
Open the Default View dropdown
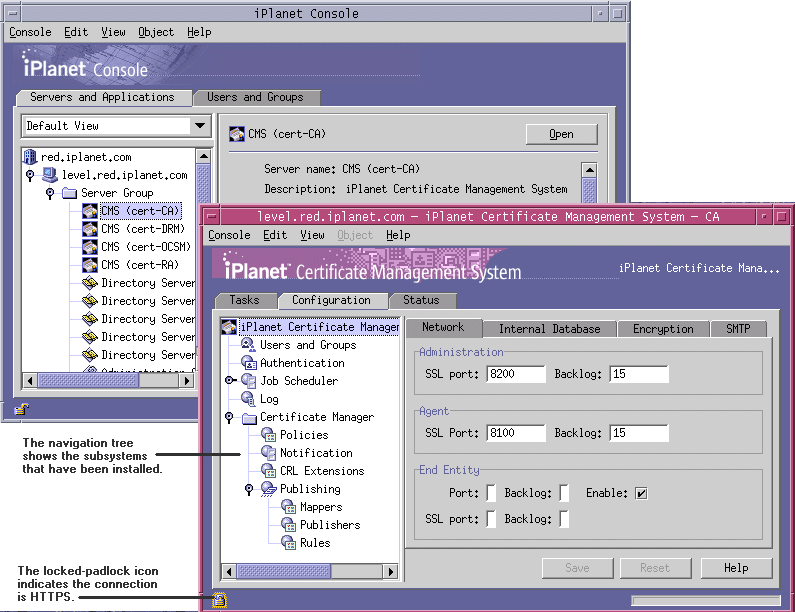tap(200, 125)
